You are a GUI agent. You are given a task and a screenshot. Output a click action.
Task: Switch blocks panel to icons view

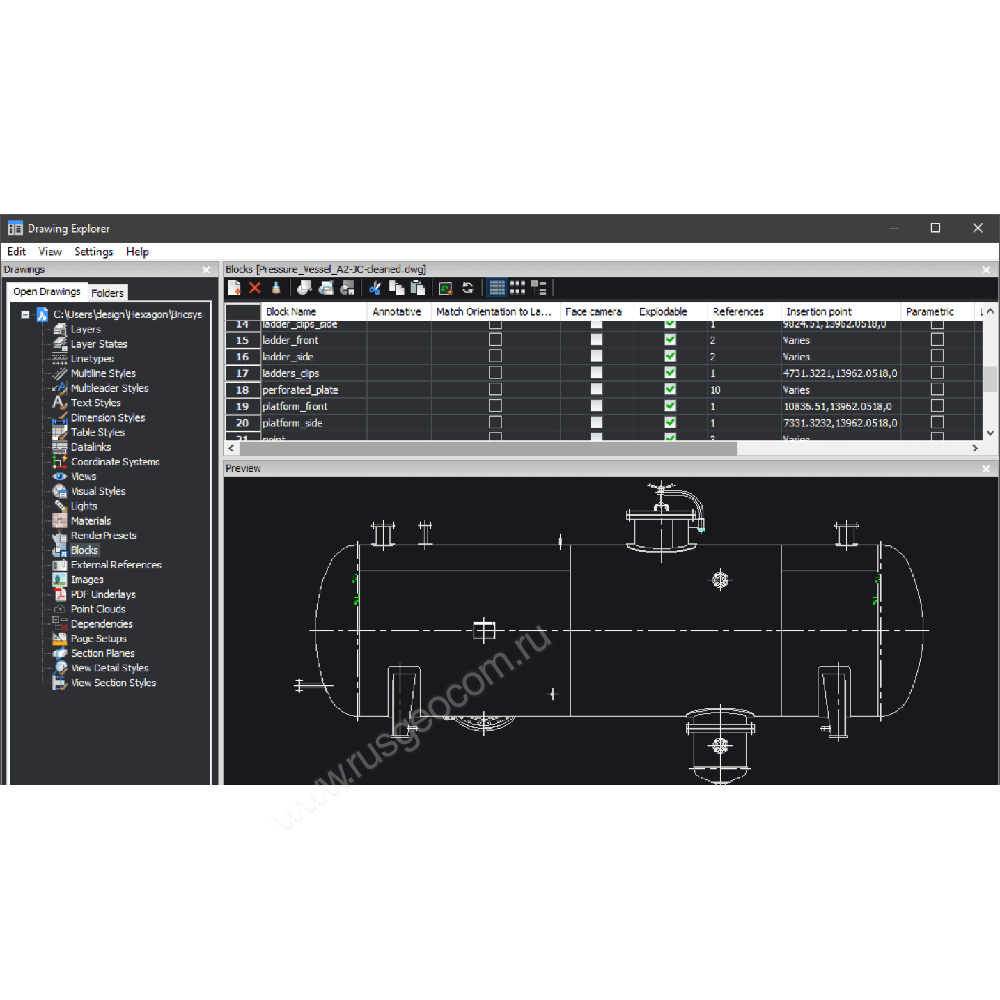coord(518,288)
